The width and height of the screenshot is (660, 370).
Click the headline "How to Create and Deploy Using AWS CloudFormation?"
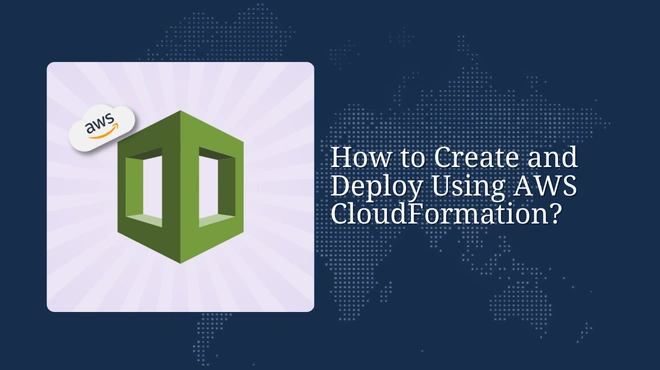coord(454,185)
